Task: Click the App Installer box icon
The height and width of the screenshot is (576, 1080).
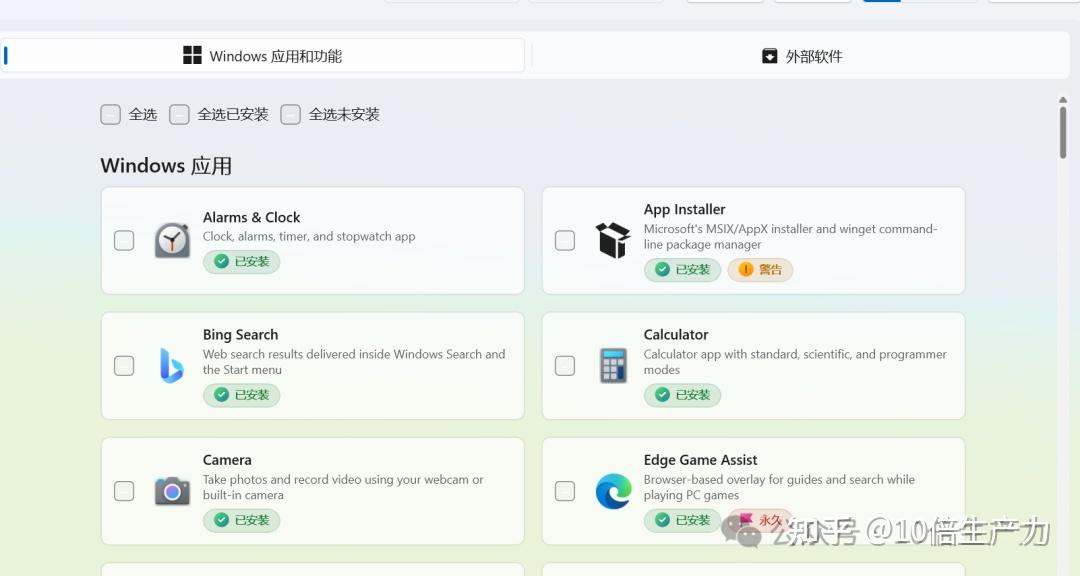Action: [x=613, y=240]
